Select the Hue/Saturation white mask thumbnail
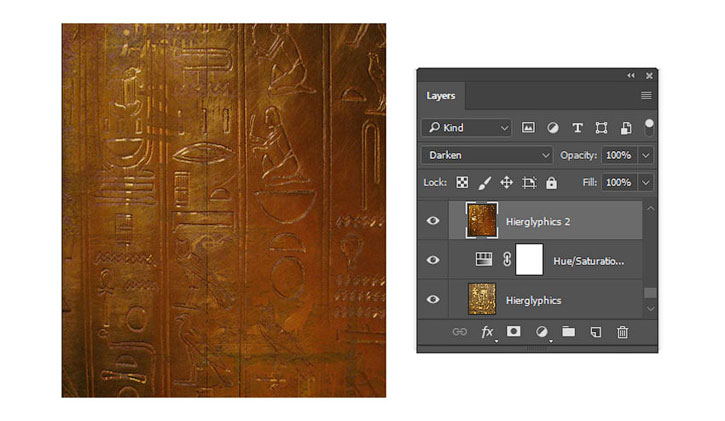Screen dimensions: 725x421 click(x=529, y=260)
